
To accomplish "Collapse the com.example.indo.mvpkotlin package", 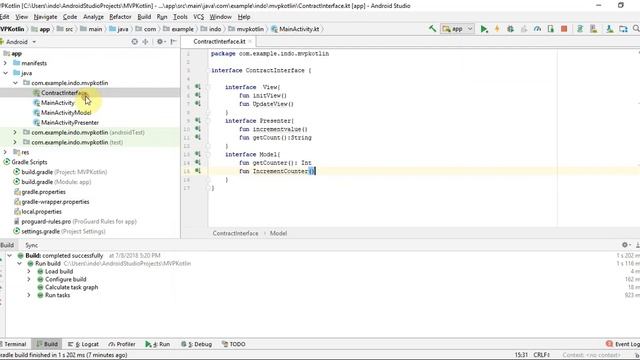I will (15, 83).
